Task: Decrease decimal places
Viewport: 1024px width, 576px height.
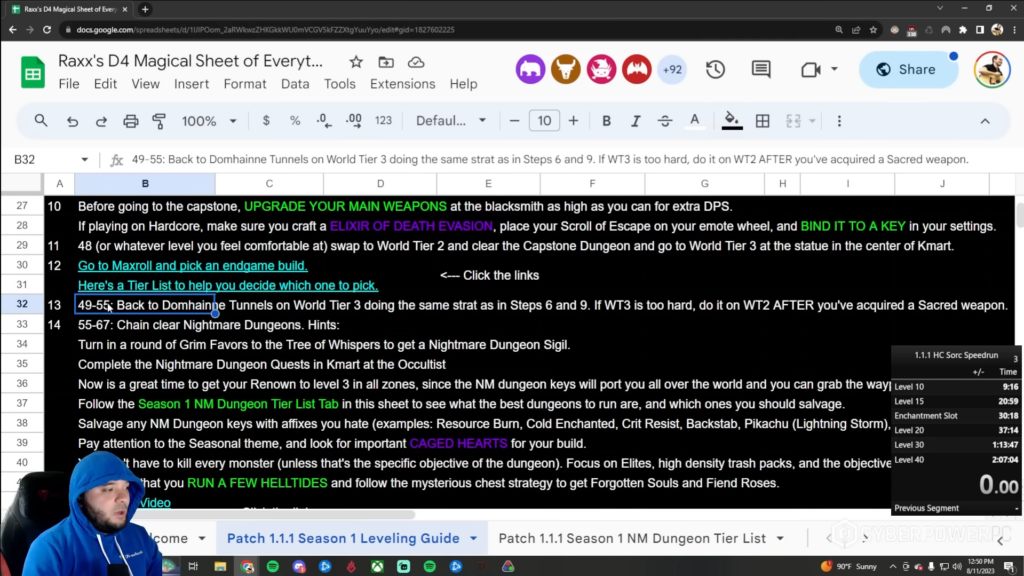Action: click(324, 121)
